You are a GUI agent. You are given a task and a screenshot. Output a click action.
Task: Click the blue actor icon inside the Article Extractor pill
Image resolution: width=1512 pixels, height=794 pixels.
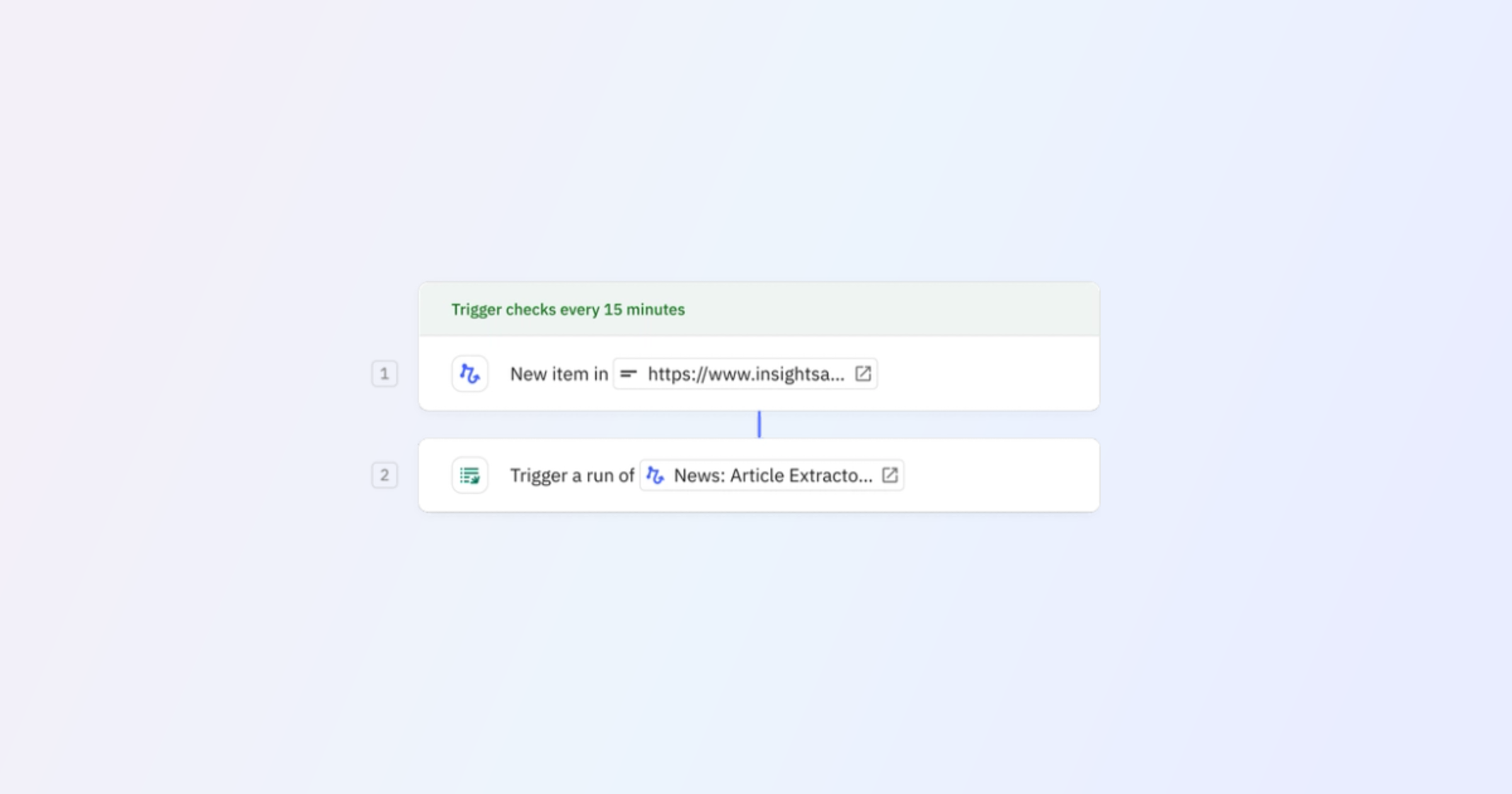click(655, 475)
